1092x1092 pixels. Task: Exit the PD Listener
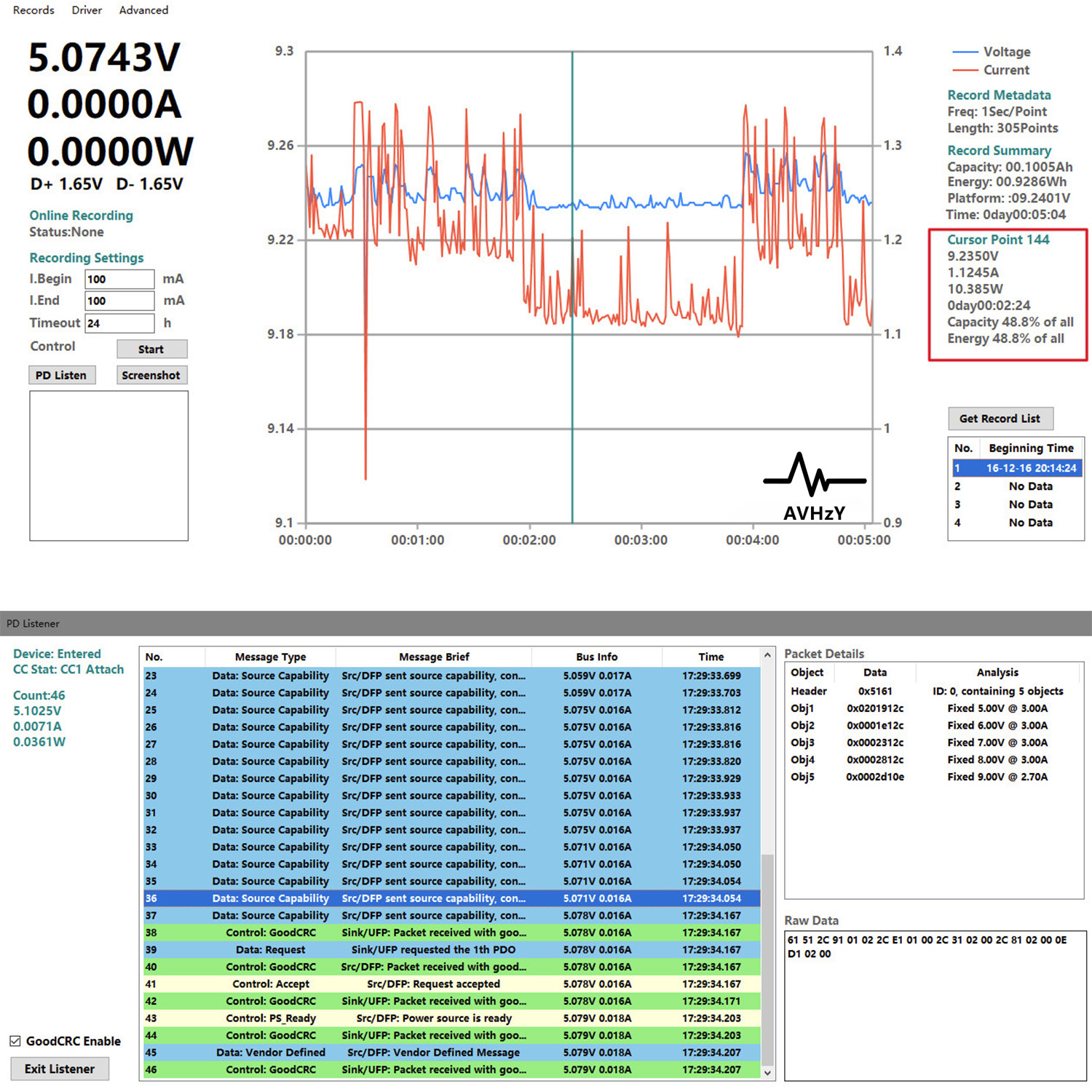pyautogui.click(x=60, y=1069)
